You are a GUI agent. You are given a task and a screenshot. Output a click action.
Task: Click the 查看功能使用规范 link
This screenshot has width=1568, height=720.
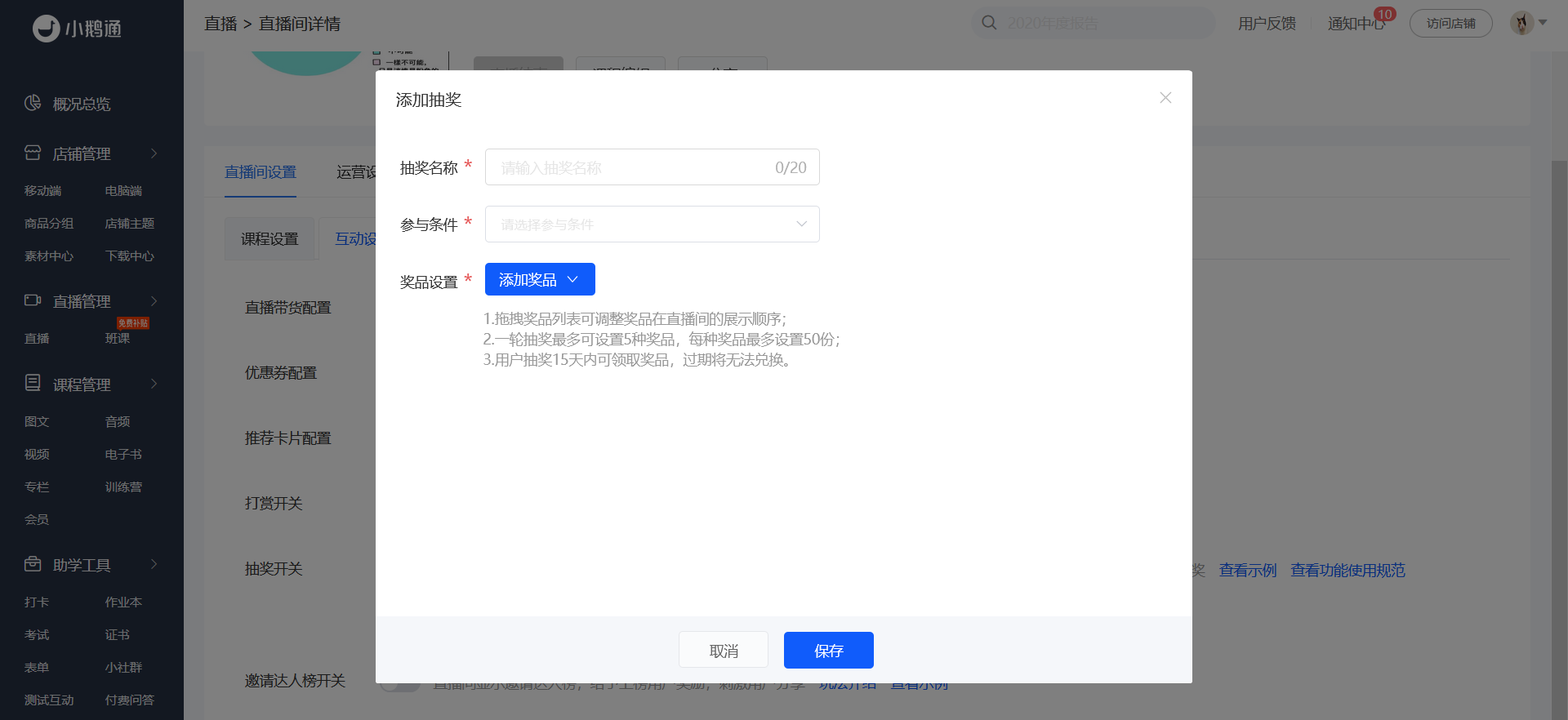pyautogui.click(x=1347, y=570)
